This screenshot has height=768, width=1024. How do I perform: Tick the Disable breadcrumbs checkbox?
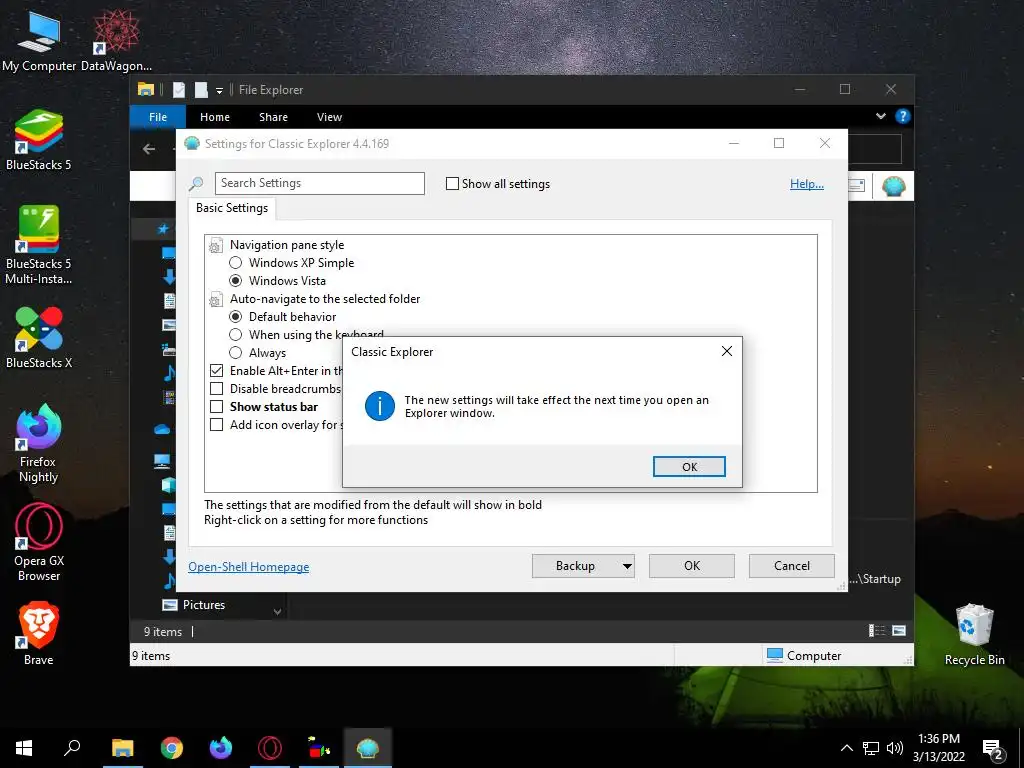coord(216,389)
